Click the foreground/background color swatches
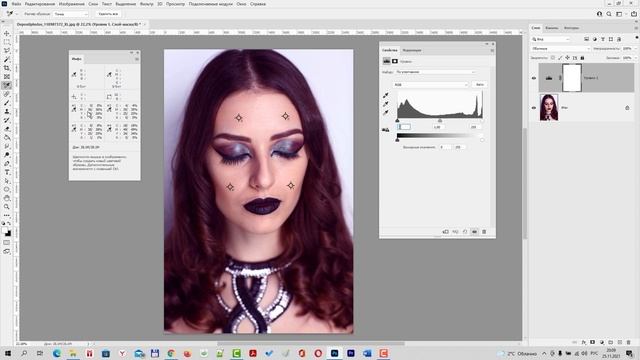 pos(7,232)
